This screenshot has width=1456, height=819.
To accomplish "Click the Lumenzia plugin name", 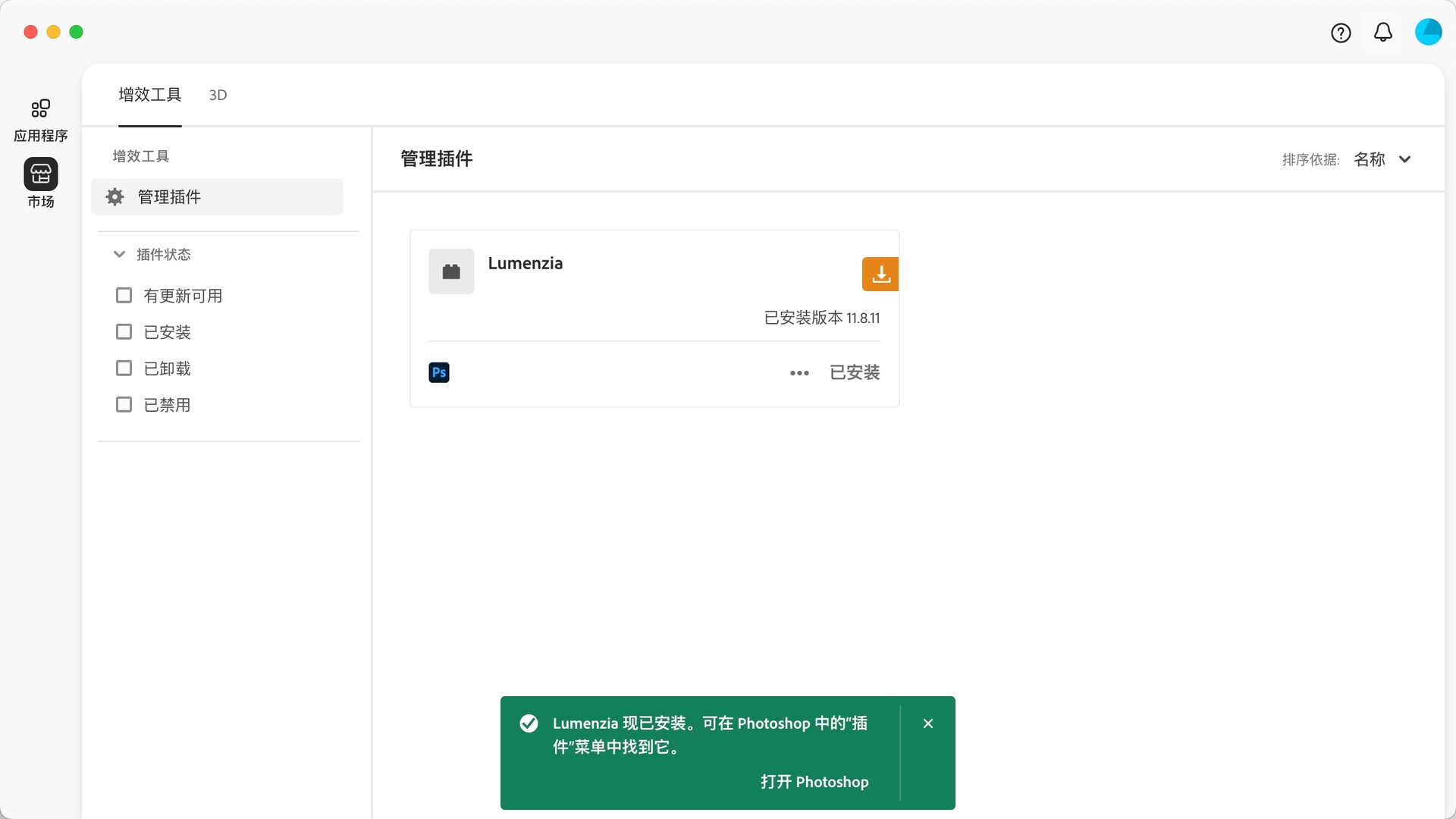I will tap(526, 263).
